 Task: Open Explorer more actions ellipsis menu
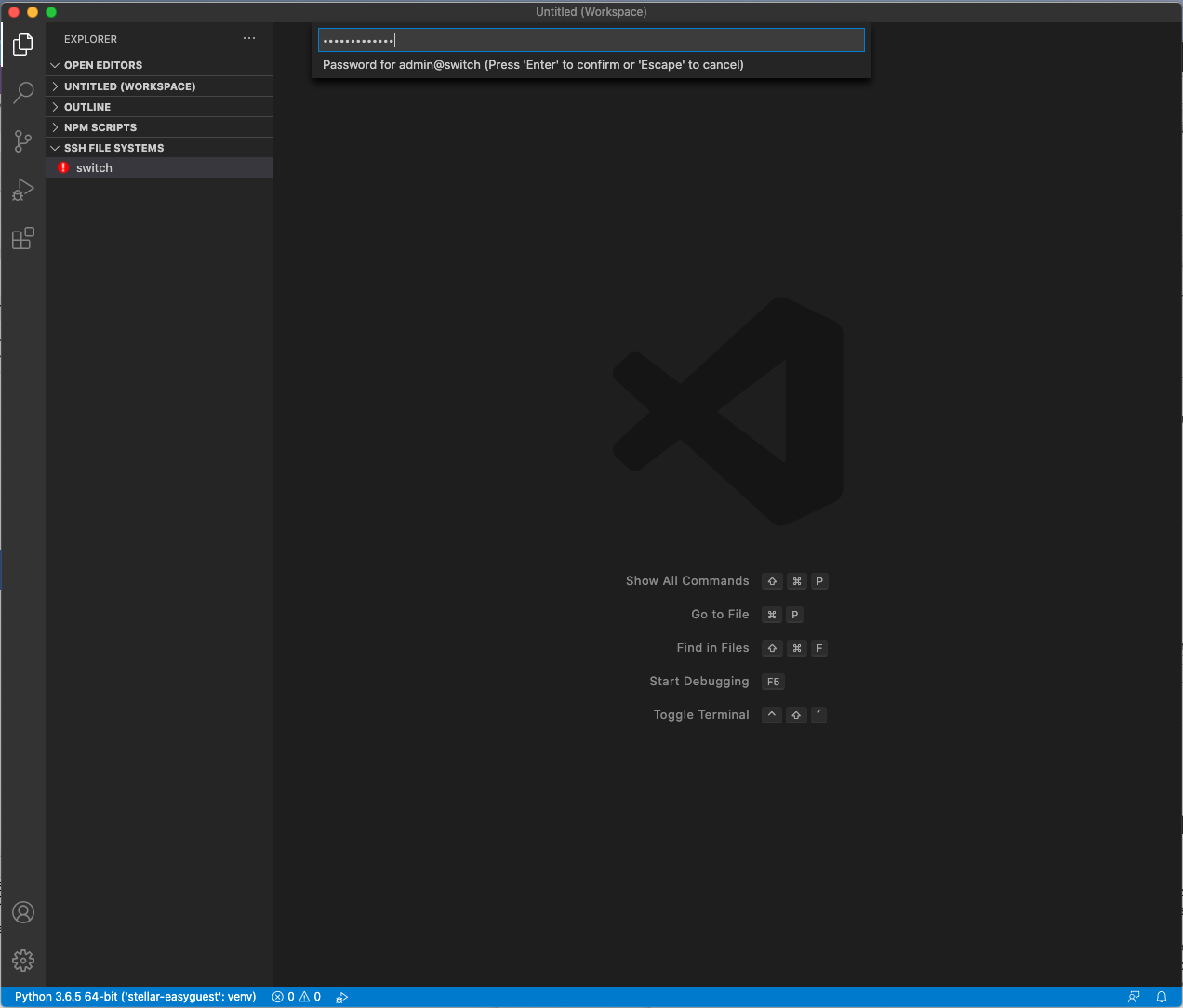click(x=249, y=39)
